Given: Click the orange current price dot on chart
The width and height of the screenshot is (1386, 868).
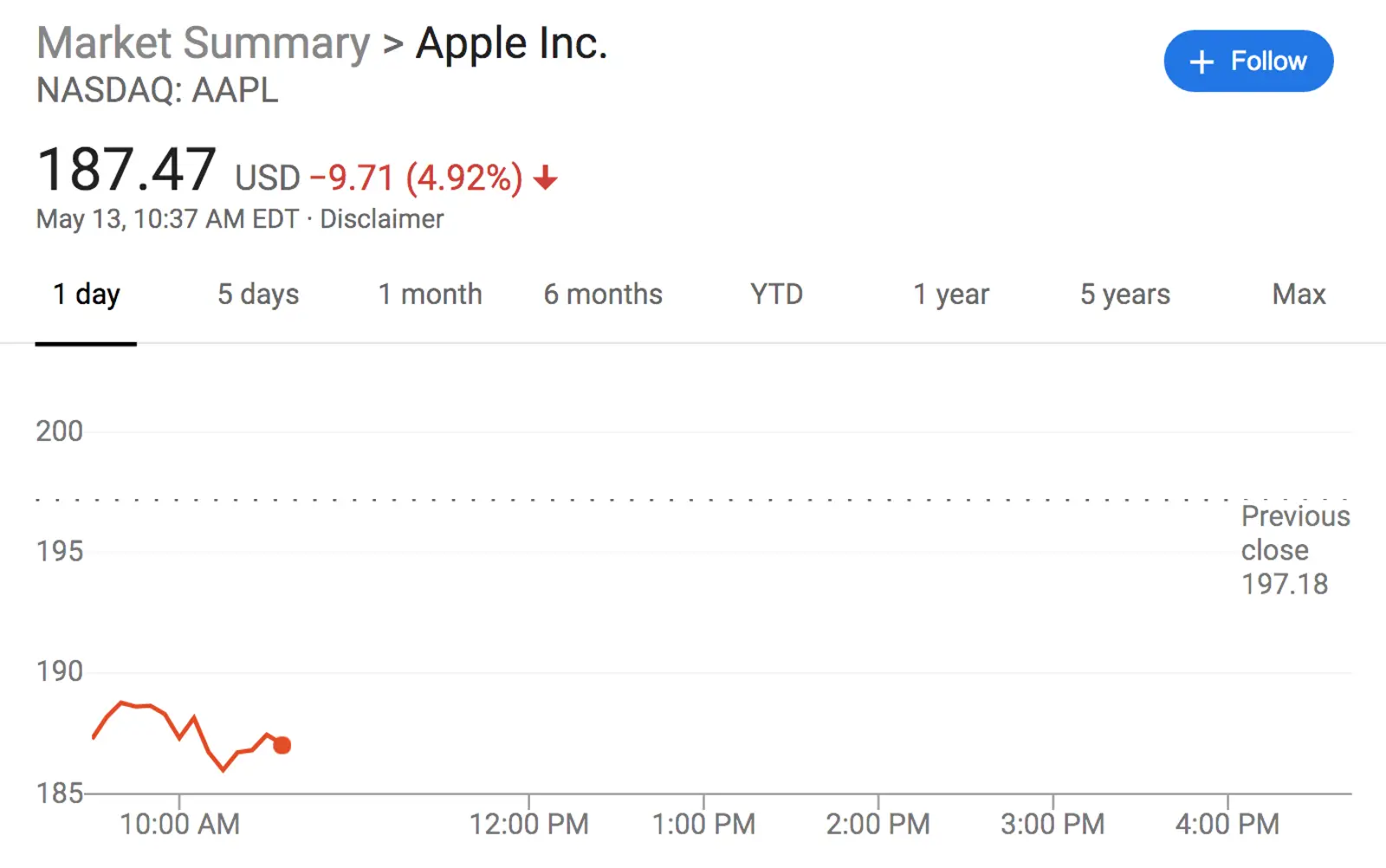Looking at the screenshot, I should (x=282, y=745).
